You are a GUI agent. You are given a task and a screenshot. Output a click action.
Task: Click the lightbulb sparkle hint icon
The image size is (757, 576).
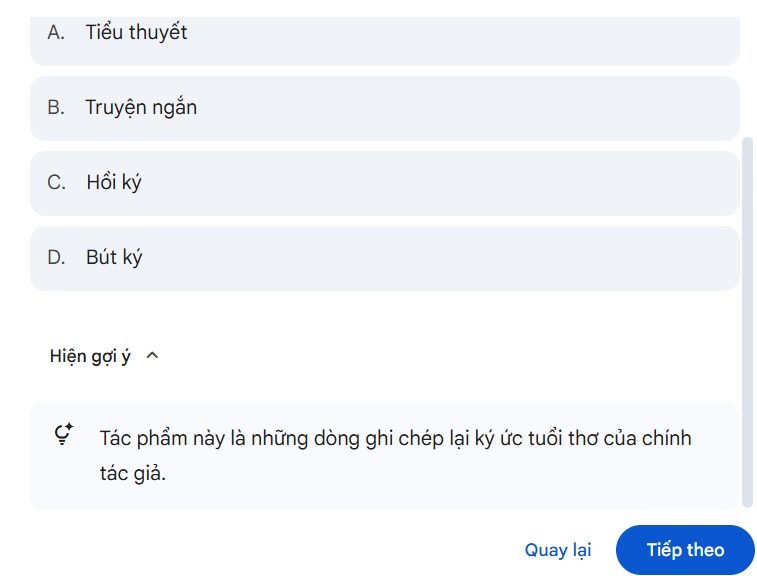[x=64, y=436]
